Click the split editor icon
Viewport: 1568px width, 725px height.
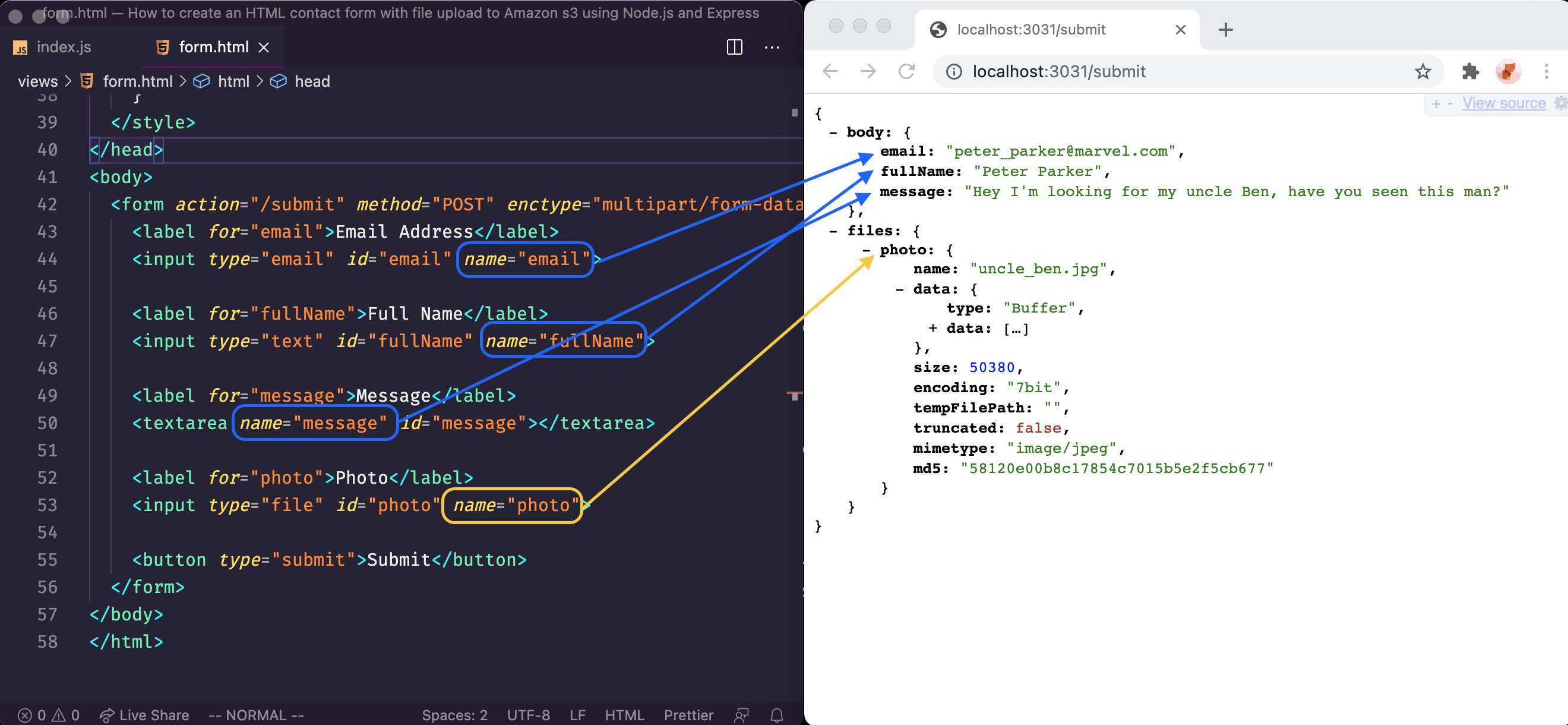point(735,47)
